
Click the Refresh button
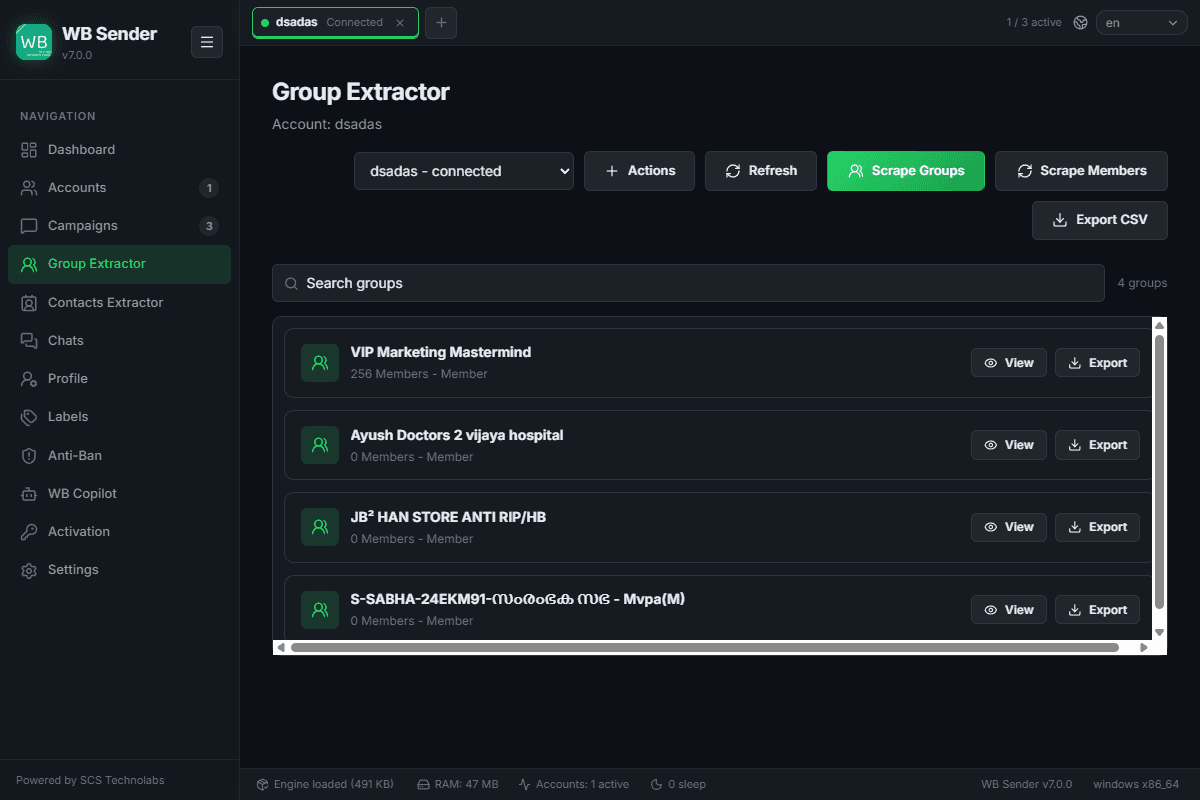click(761, 171)
